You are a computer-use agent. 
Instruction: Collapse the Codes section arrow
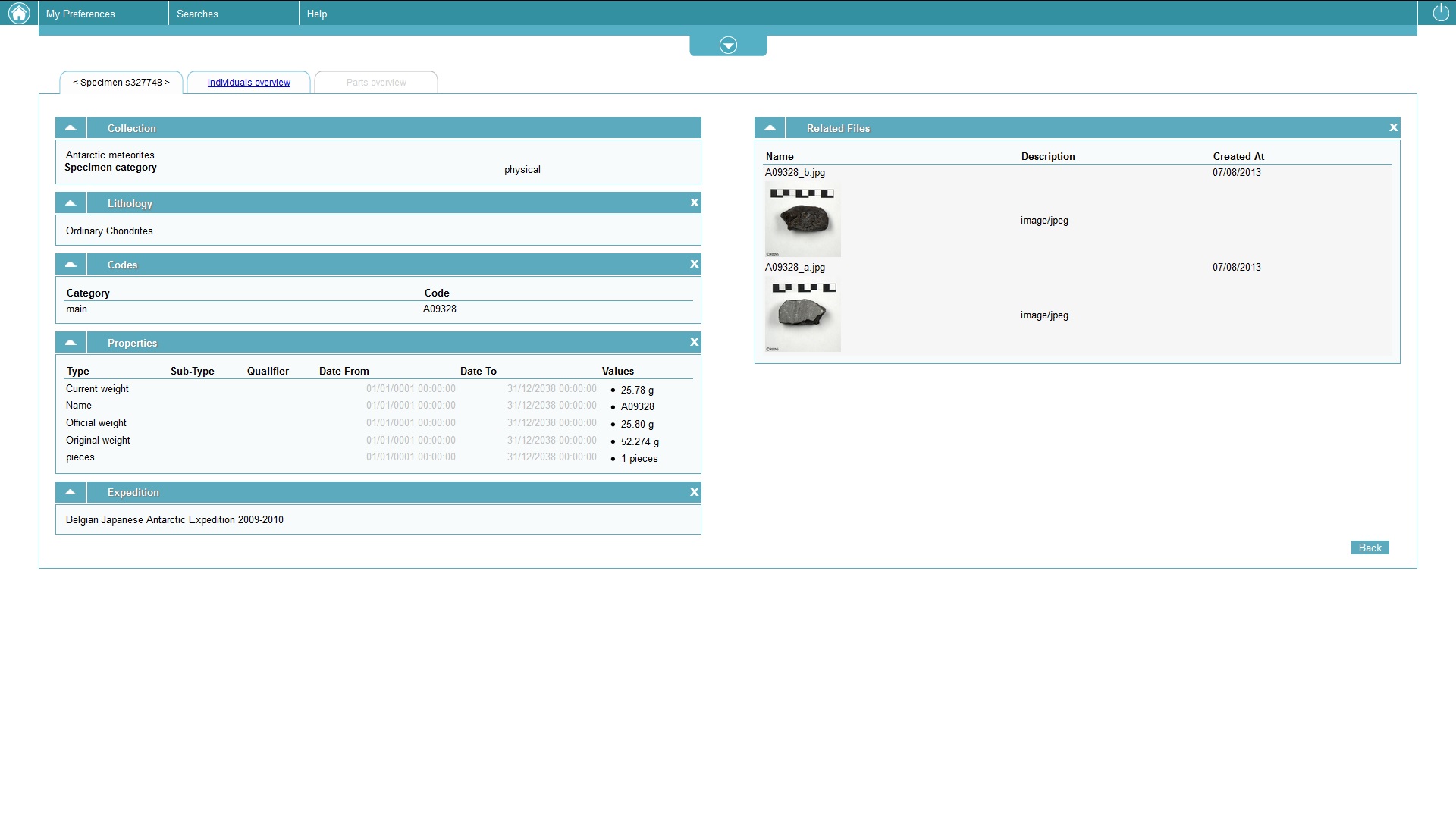click(71, 265)
